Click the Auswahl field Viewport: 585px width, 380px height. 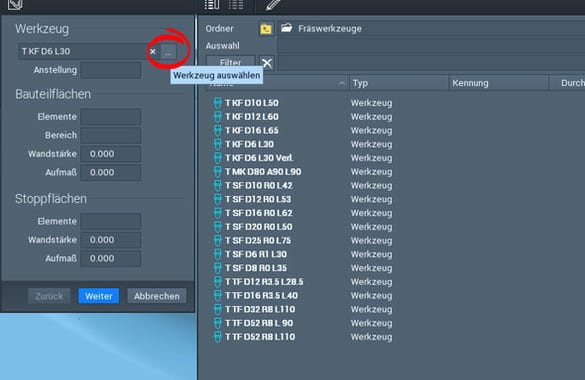[431, 46]
